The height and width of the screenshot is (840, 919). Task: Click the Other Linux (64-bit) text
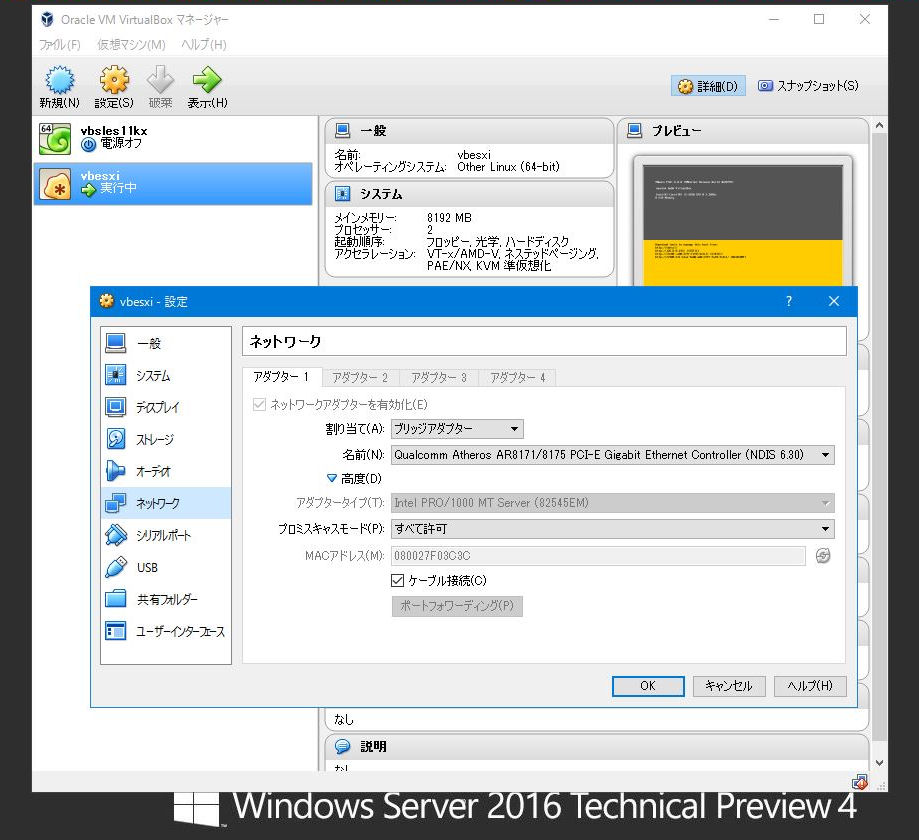[508, 166]
